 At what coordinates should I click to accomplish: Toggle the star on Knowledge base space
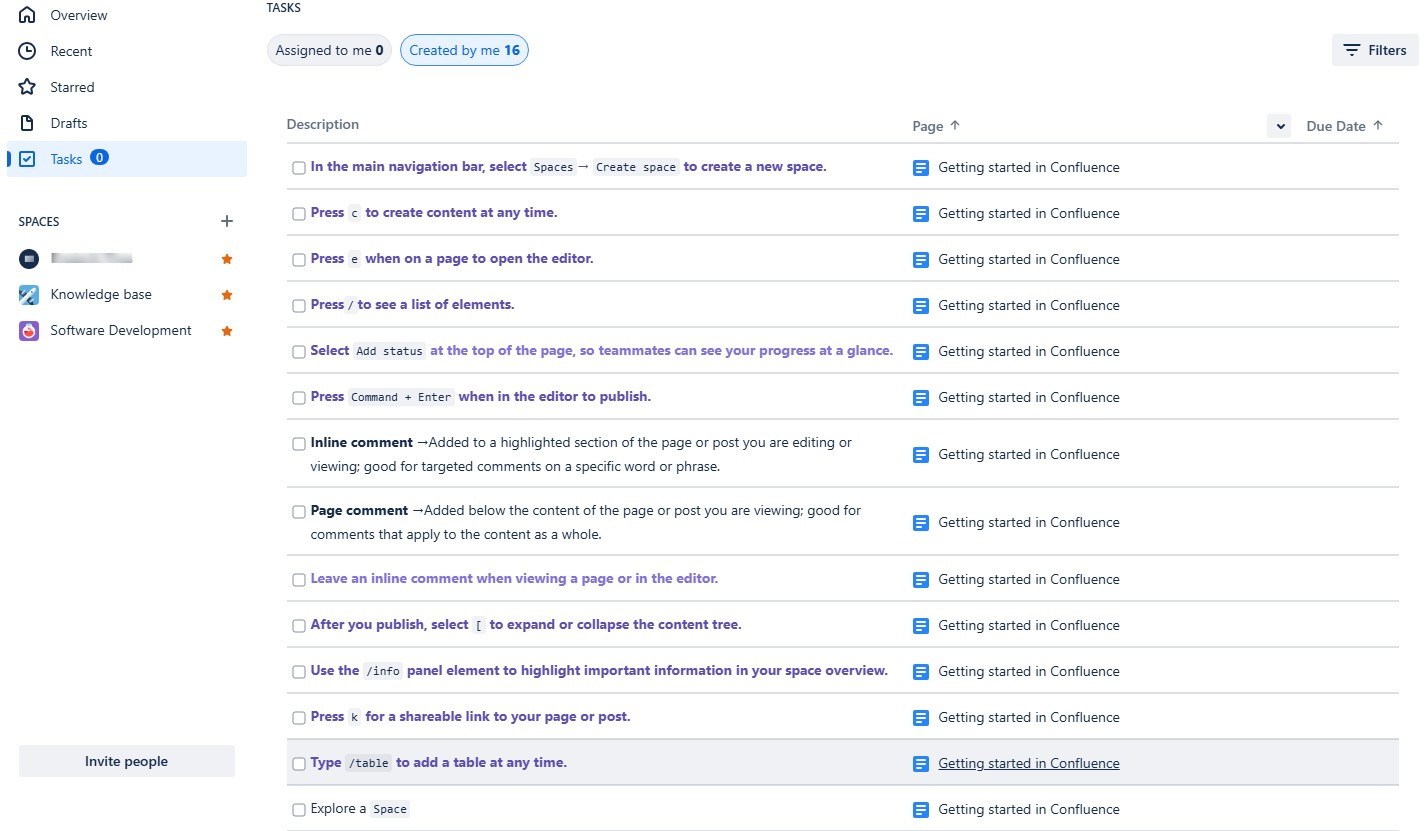[227, 294]
